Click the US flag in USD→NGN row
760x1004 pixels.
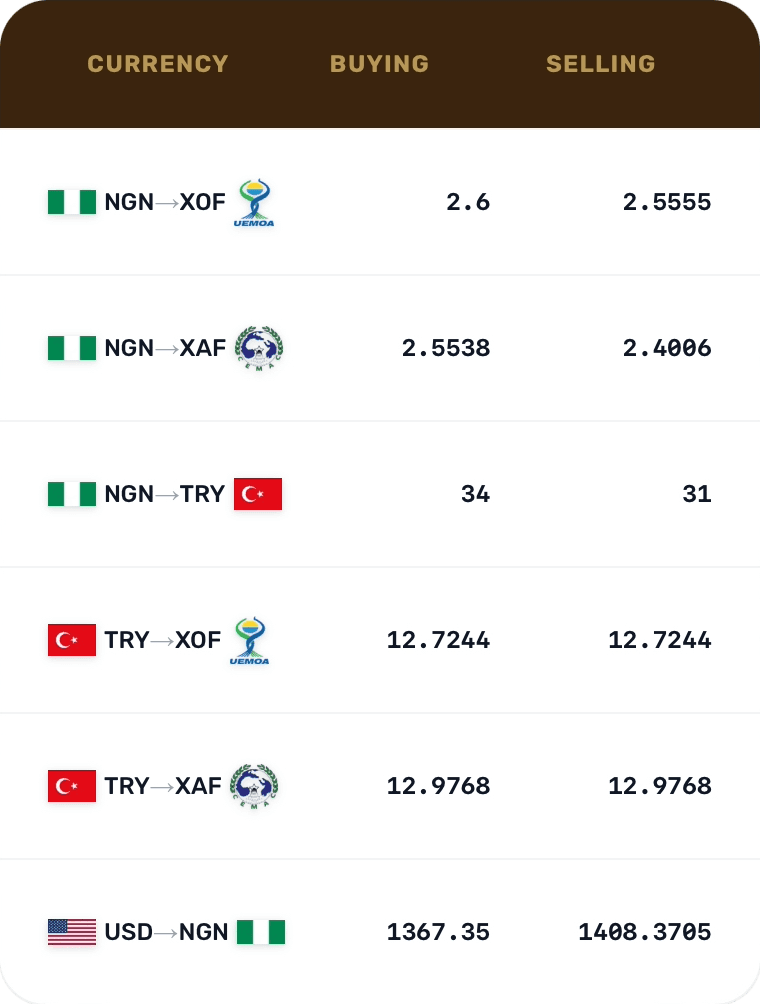point(72,932)
